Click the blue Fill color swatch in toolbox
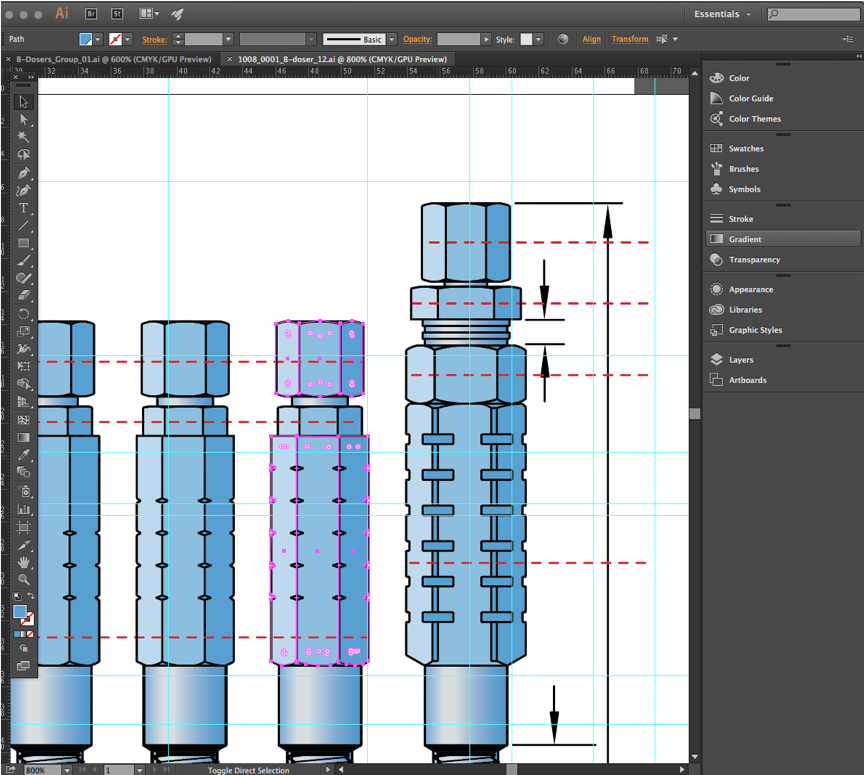Image resolution: width=864 pixels, height=775 pixels. 19,611
